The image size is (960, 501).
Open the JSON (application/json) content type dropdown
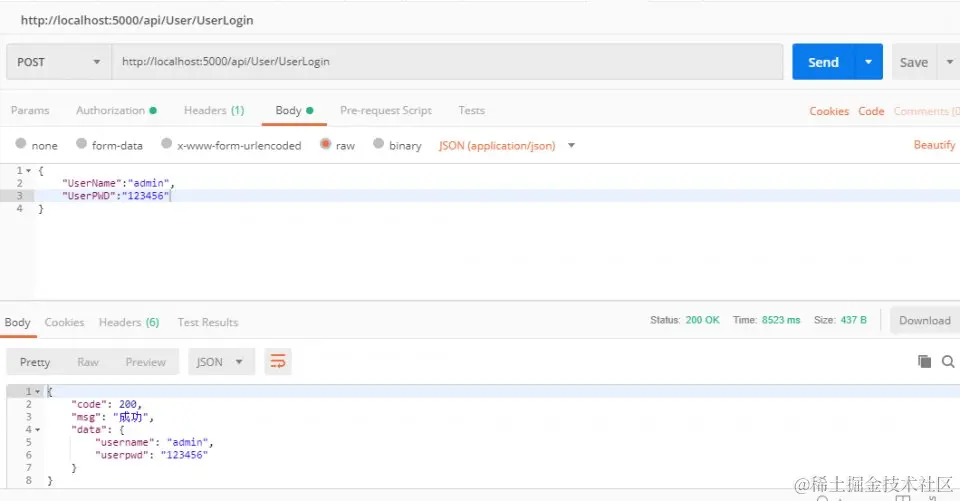(x=507, y=146)
